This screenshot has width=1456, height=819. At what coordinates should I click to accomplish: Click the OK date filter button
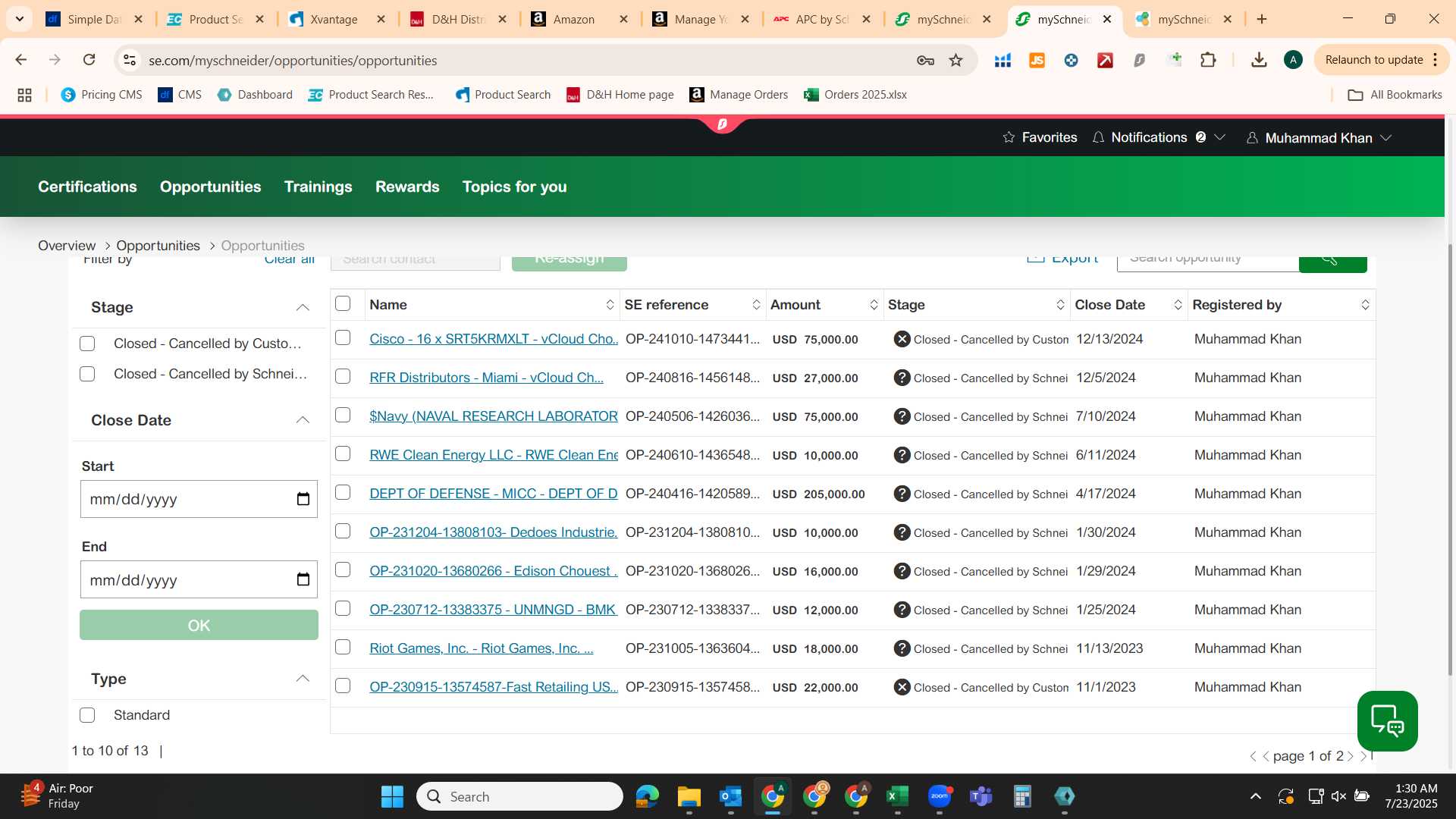coord(199,626)
